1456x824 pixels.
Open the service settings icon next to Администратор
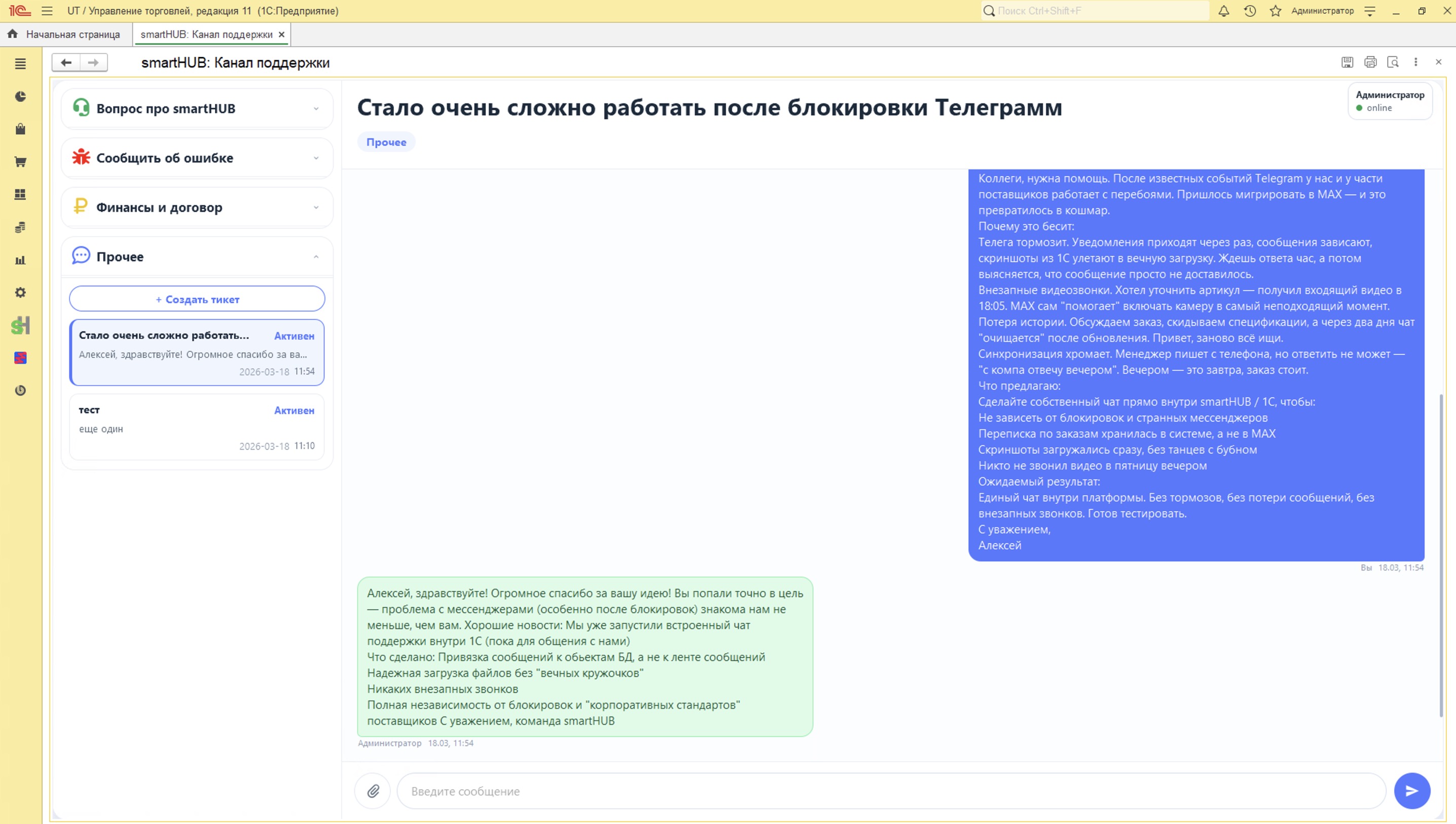coord(1370,11)
